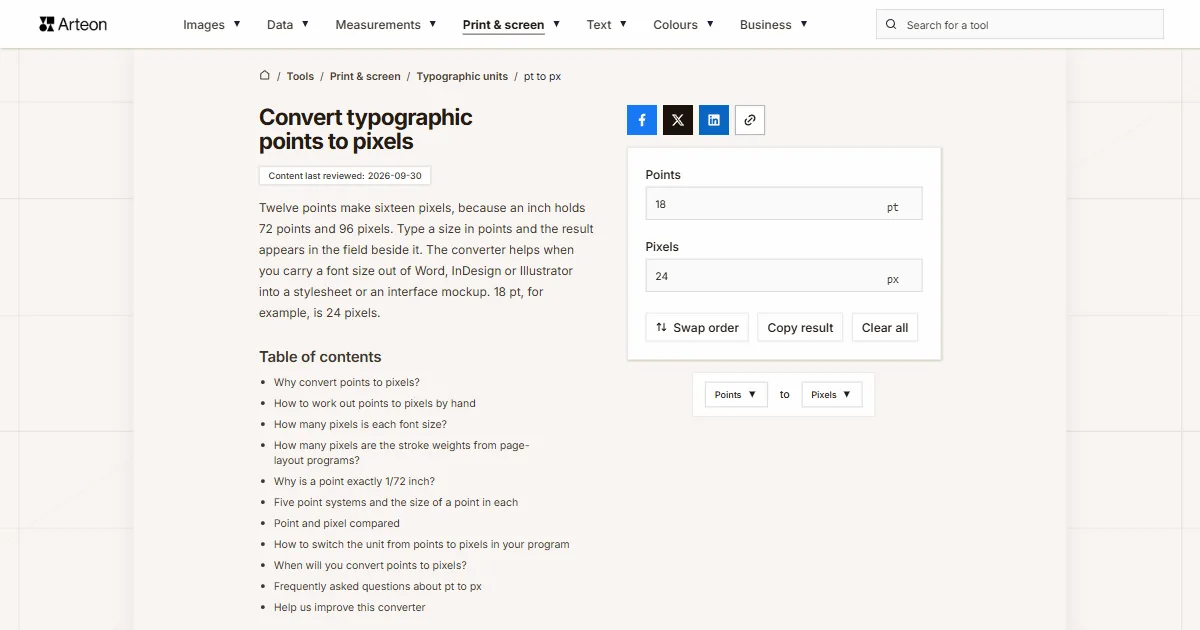Expand the Measurements menu
The width and height of the screenshot is (1200, 630).
click(x=386, y=25)
